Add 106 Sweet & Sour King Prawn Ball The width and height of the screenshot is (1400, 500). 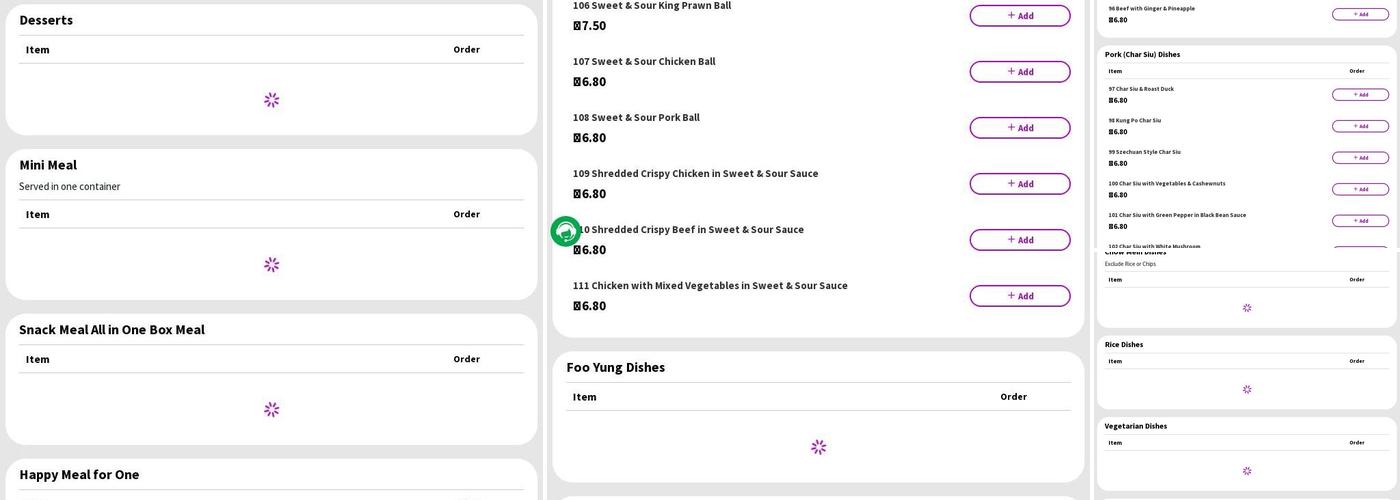point(1019,16)
